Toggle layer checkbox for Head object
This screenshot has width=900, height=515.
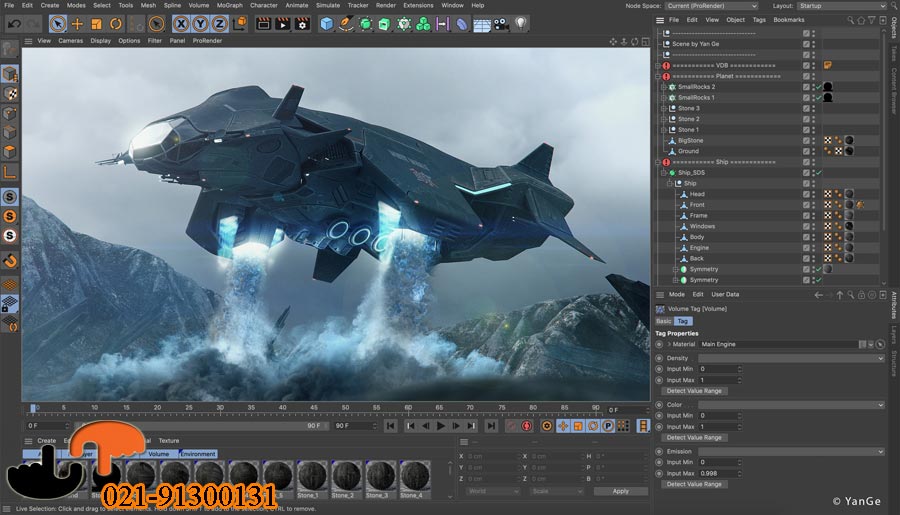[x=806, y=194]
